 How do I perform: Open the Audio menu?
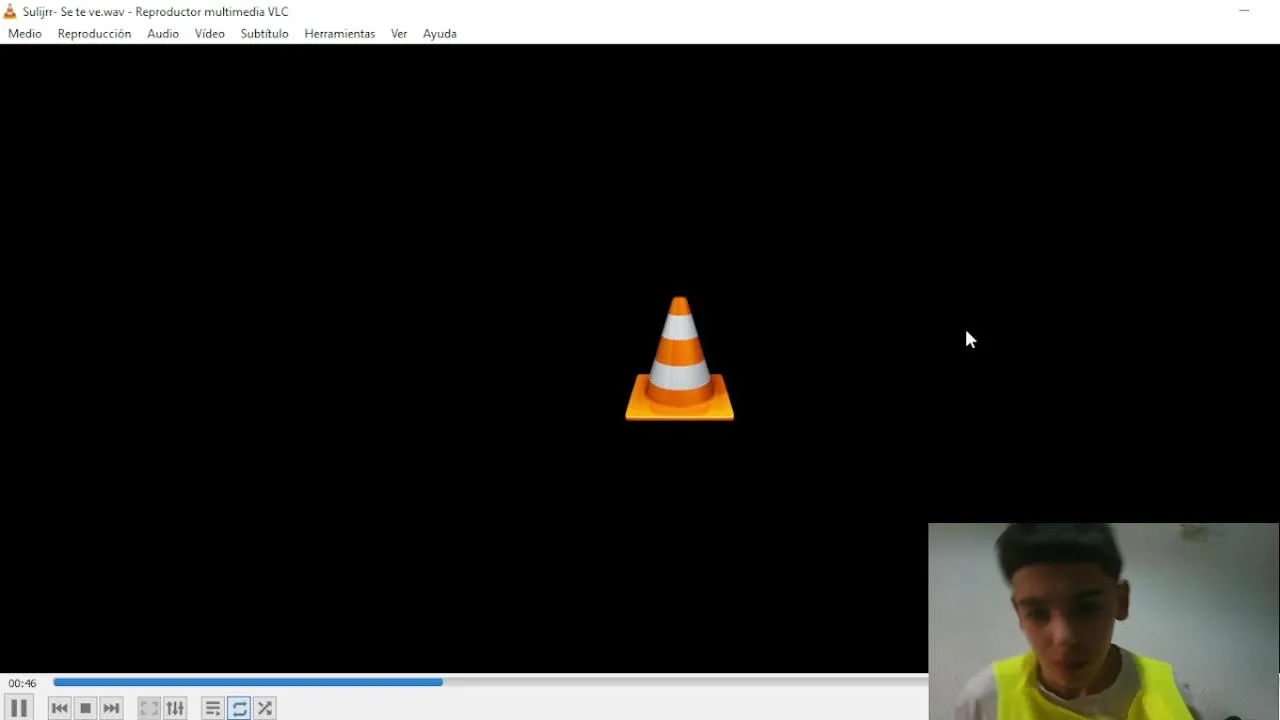click(163, 34)
